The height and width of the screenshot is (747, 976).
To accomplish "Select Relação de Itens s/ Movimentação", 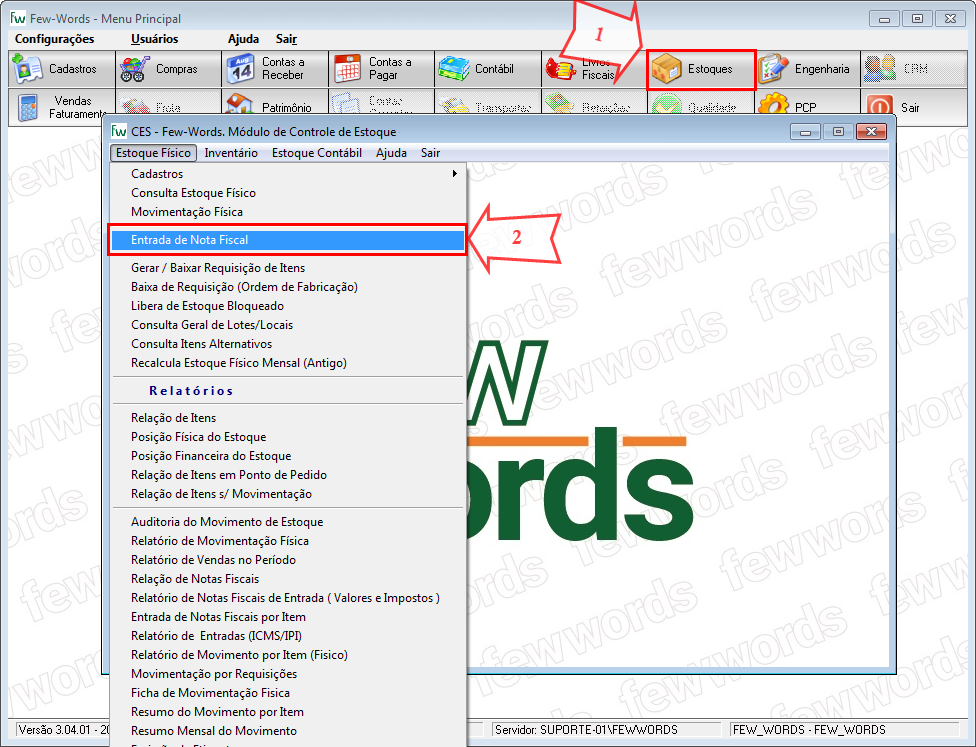I will [221, 494].
